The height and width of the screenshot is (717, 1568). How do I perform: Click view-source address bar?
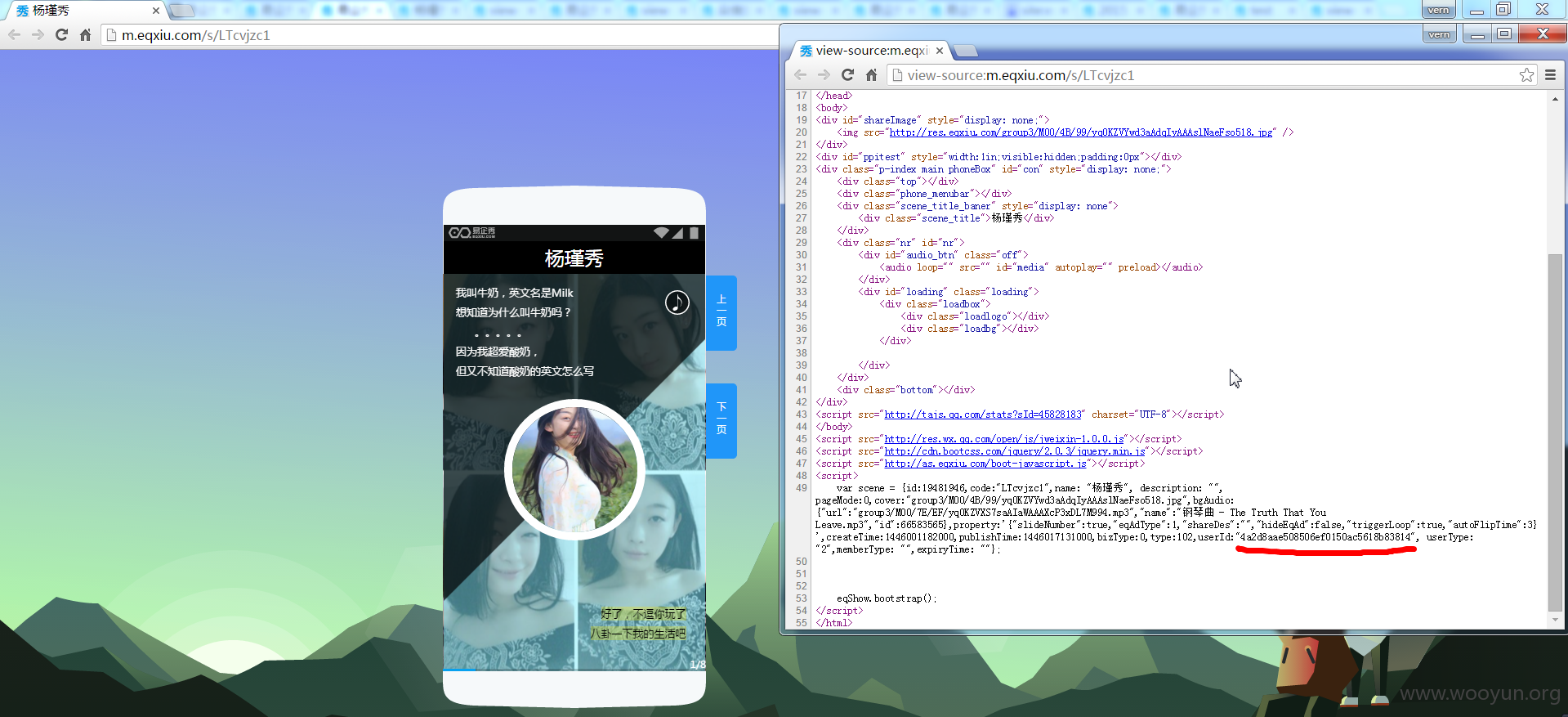1201,75
